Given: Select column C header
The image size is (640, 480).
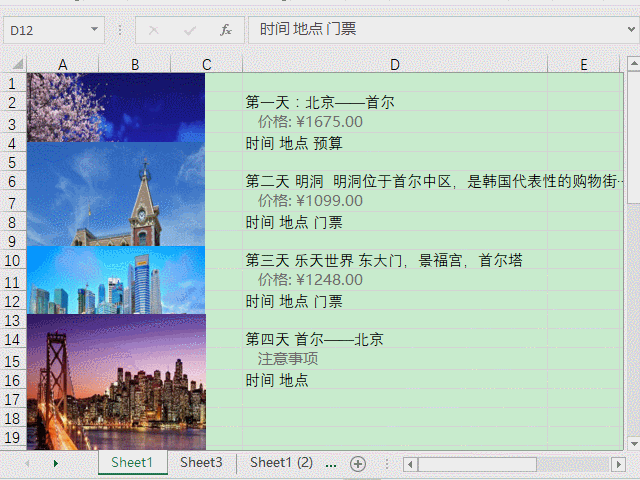Looking at the screenshot, I should (x=207, y=64).
